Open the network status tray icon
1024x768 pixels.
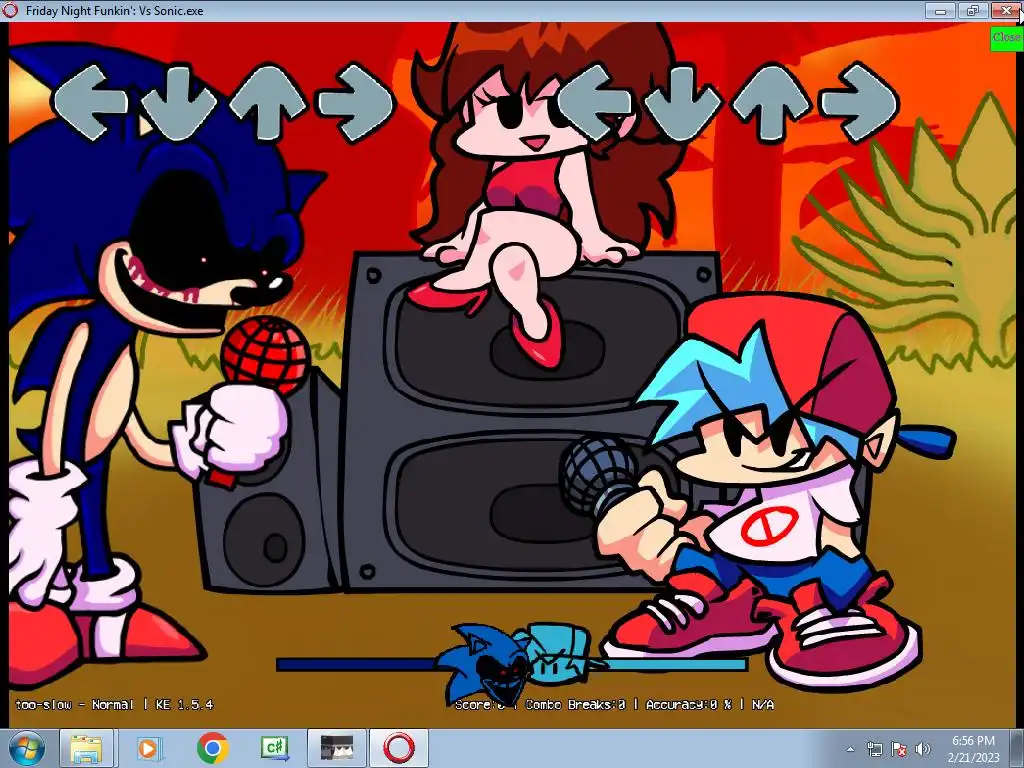[874, 749]
